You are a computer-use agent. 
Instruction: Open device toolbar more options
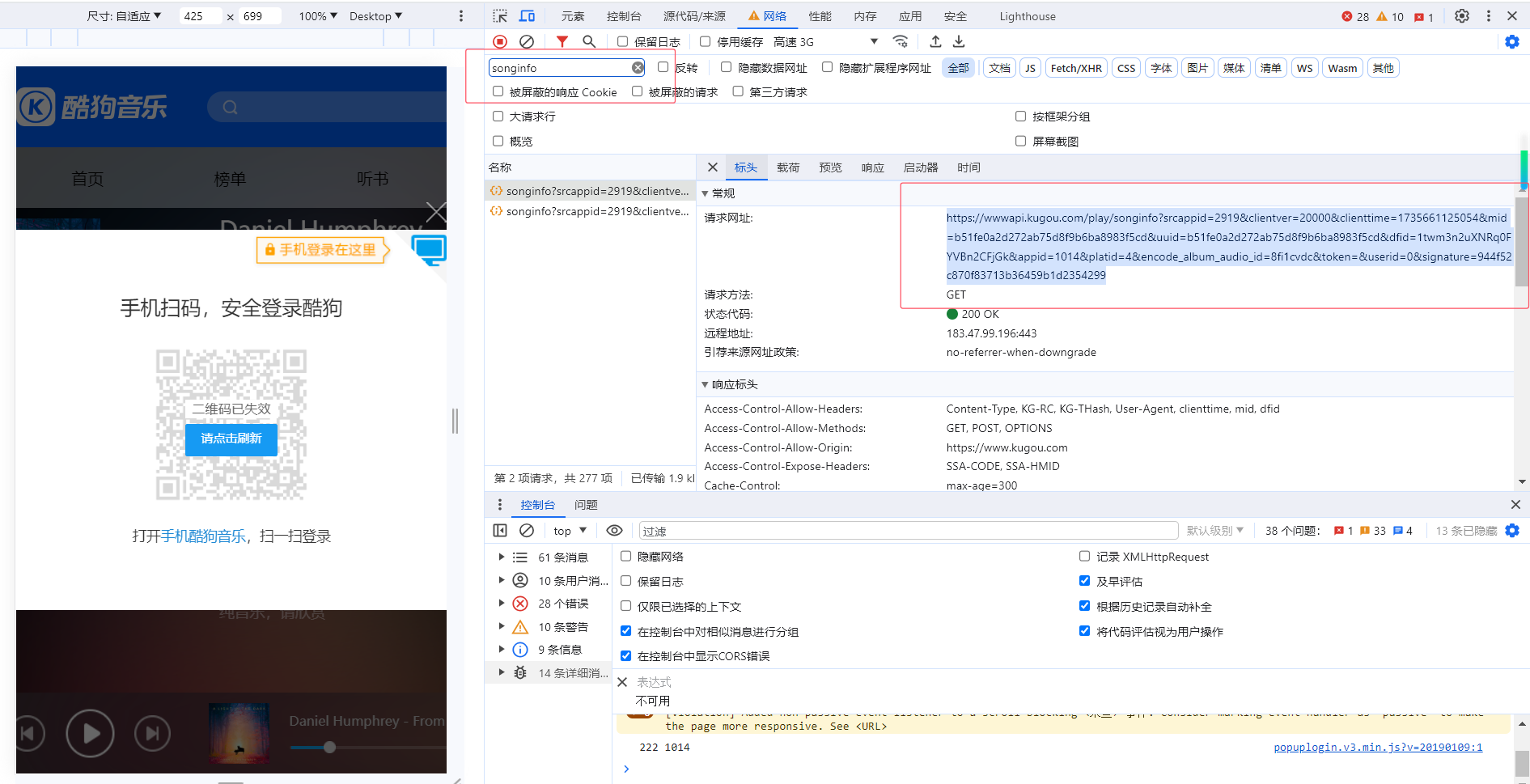pyautogui.click(x=461, y=16)
